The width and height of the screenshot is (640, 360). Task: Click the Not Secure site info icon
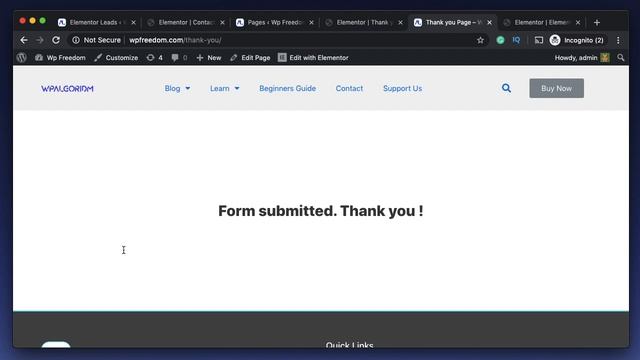click(76, 40)
